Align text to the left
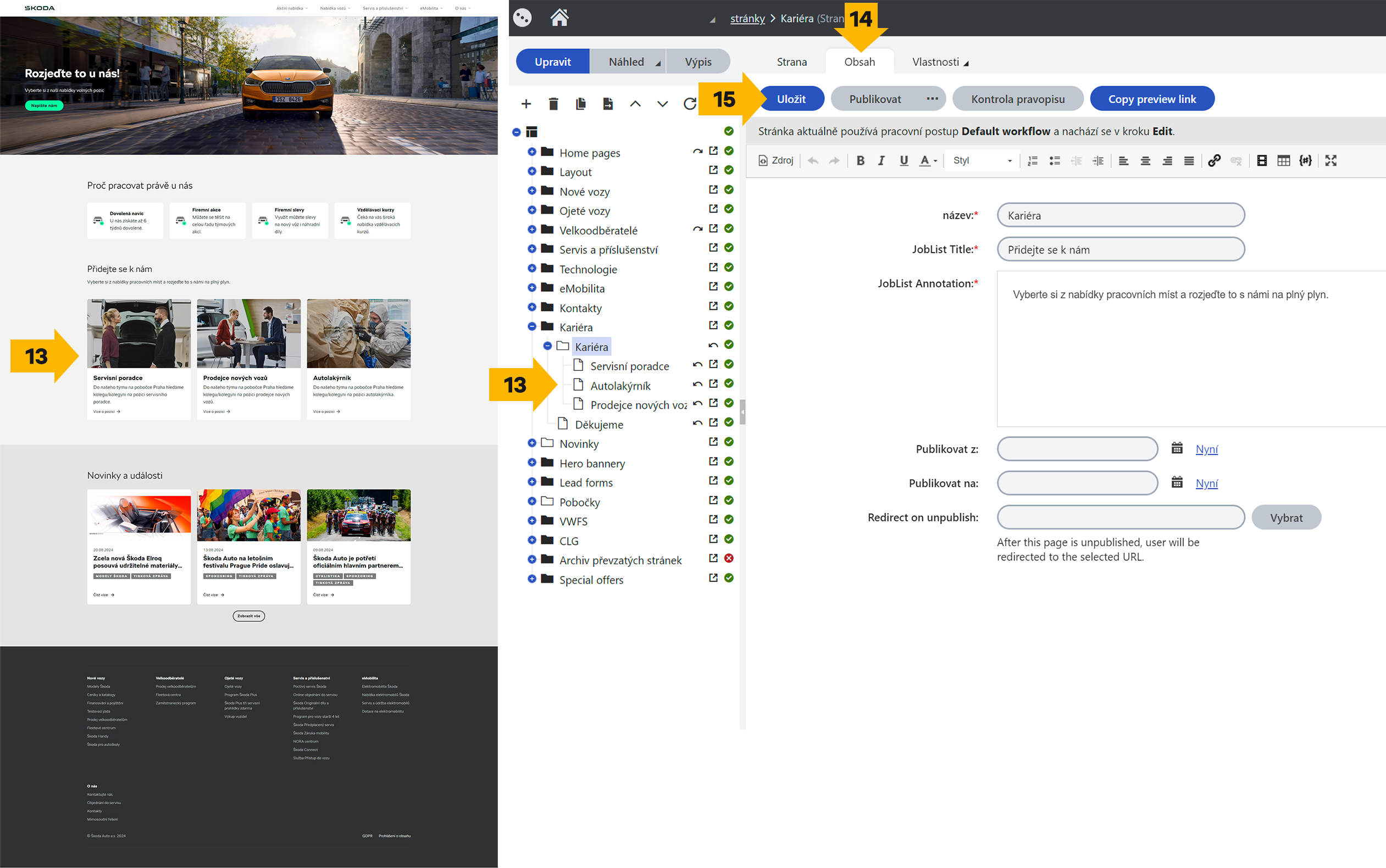The image size is (1386, 868). coord(1124,161)
